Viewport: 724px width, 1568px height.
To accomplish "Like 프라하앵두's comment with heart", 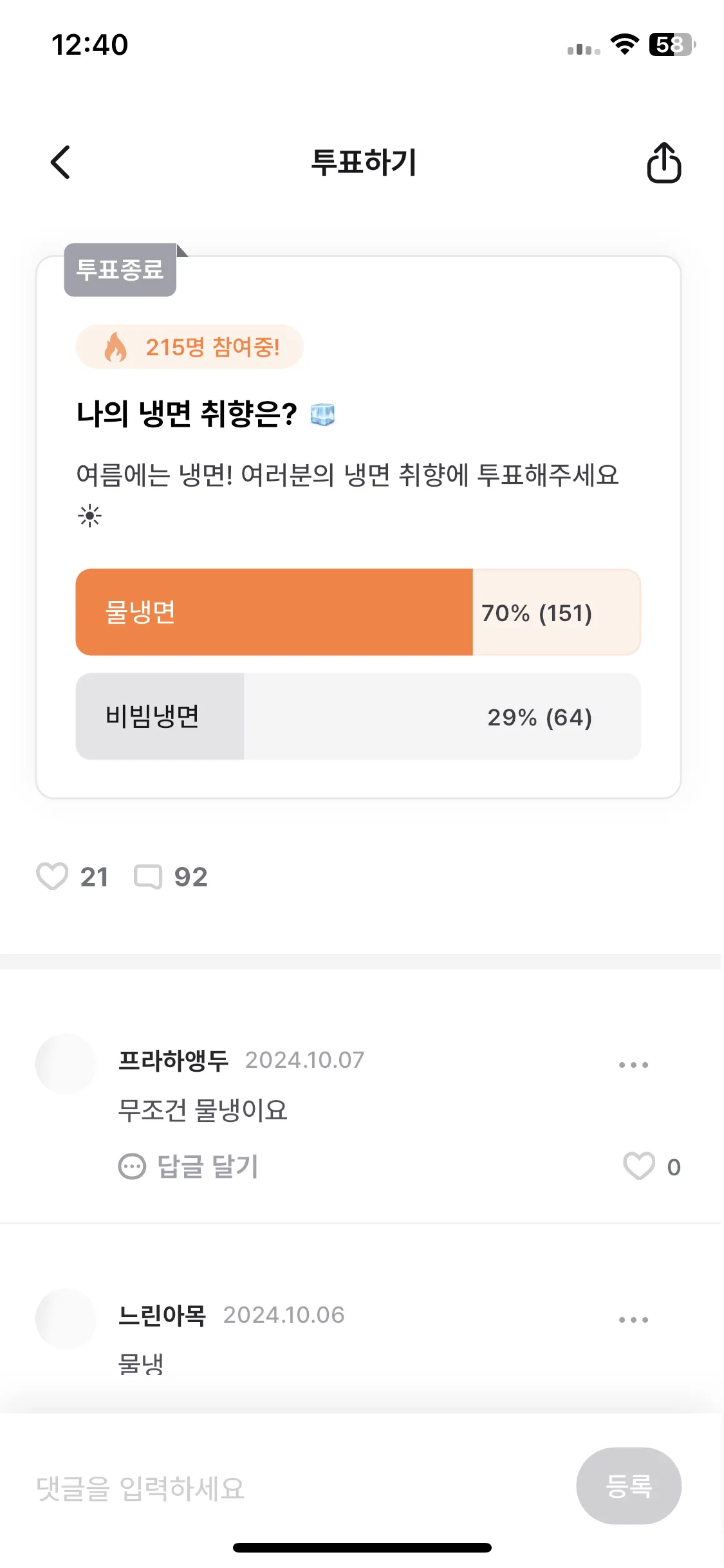I will (x=639, y=1166).
